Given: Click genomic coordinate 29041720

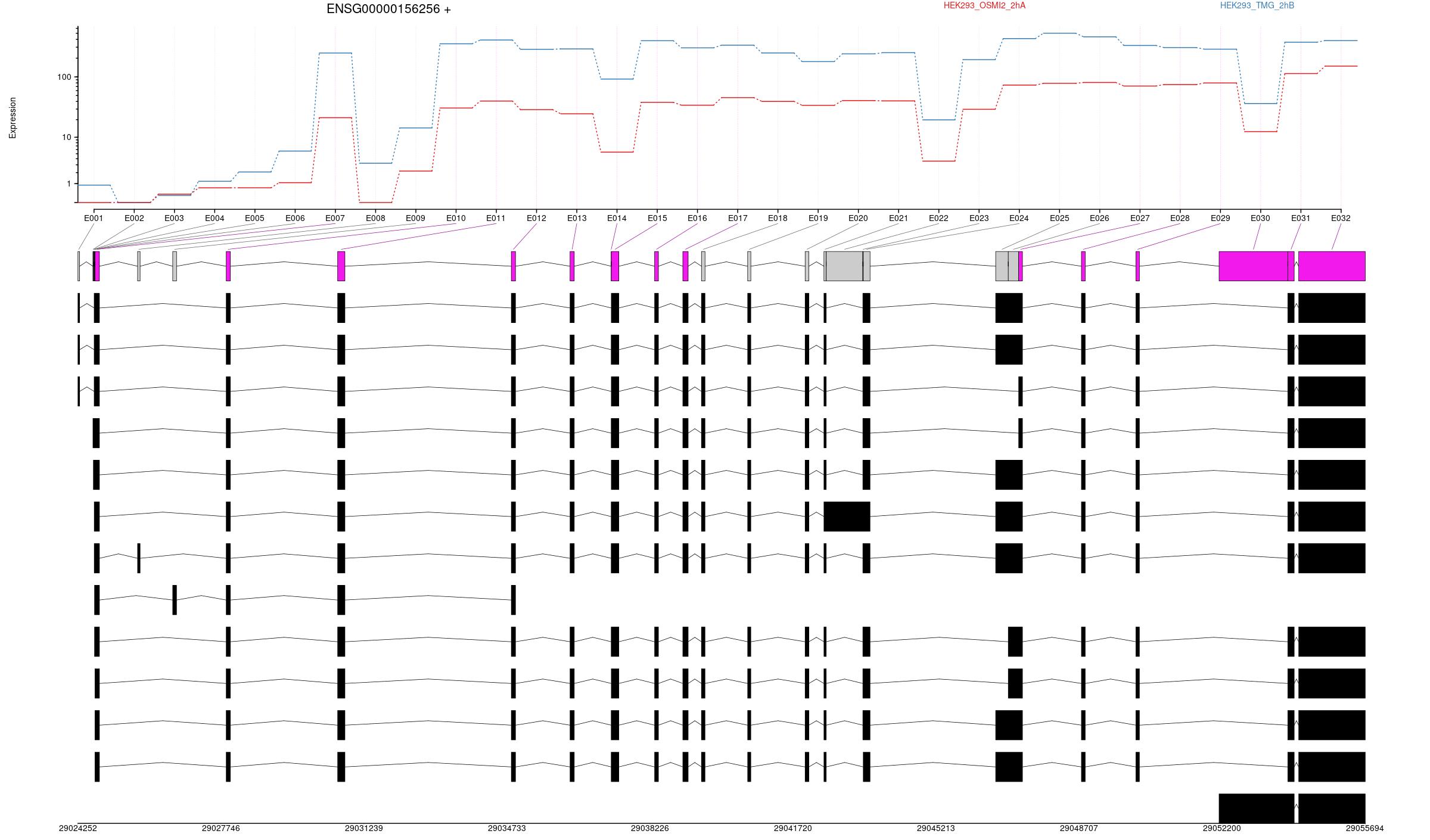Looking at the screenshot, I should tap(793, 829).
